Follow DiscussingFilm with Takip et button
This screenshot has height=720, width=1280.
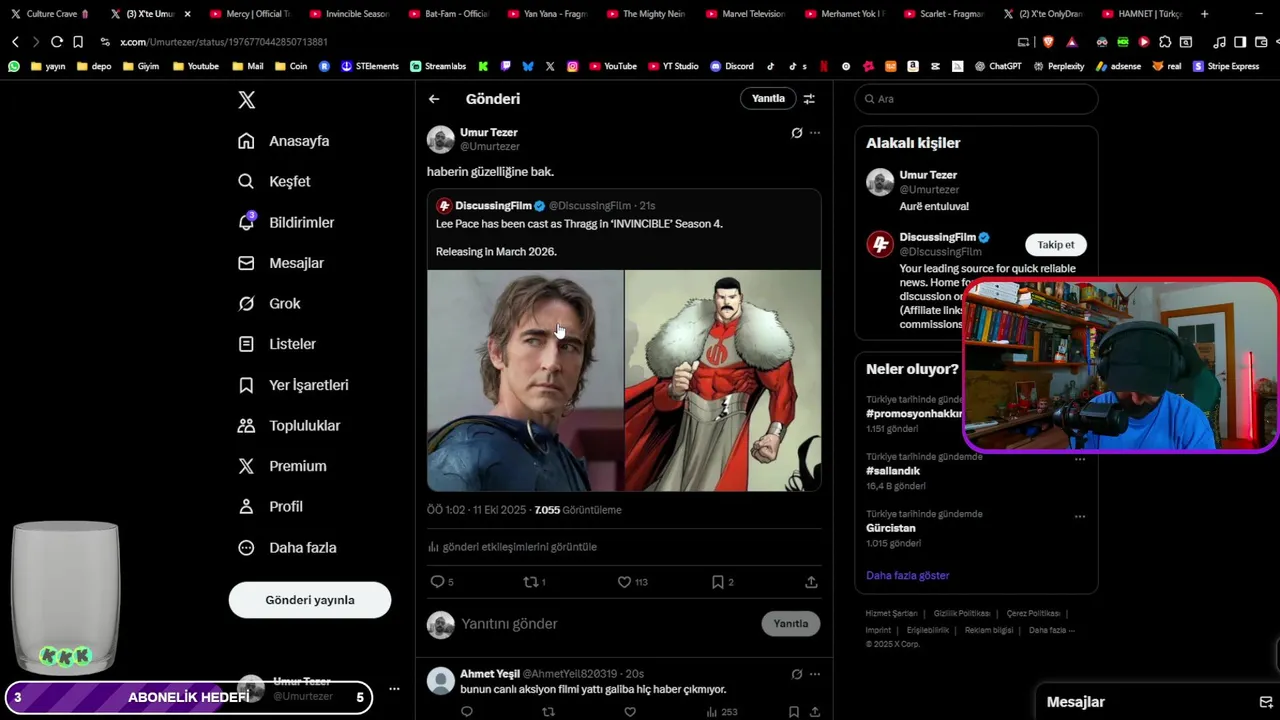(x=1055, y=245)
